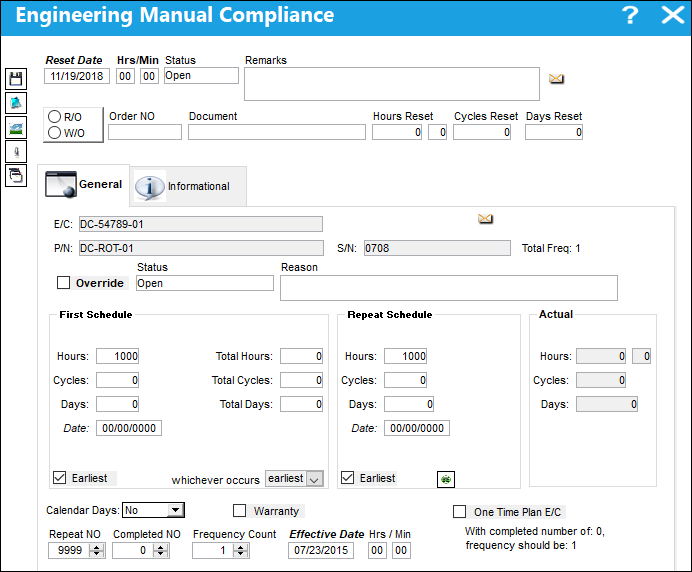Uncheck Earliest in First Schedule

pos(60,478)
